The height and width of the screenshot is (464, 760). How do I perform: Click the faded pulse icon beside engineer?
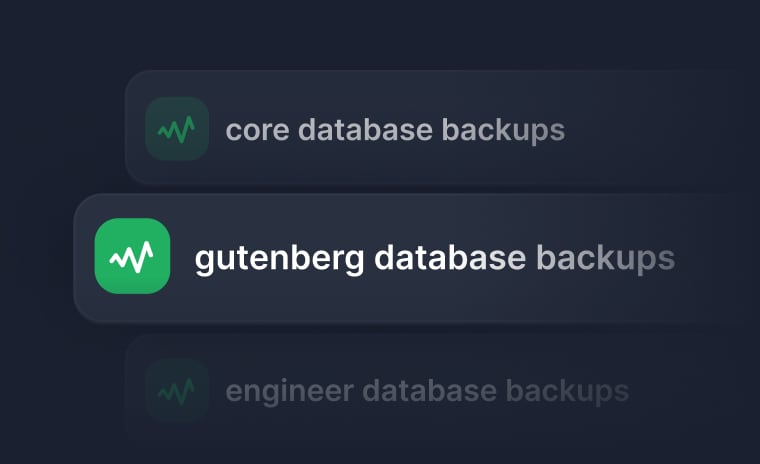(176, 390)
